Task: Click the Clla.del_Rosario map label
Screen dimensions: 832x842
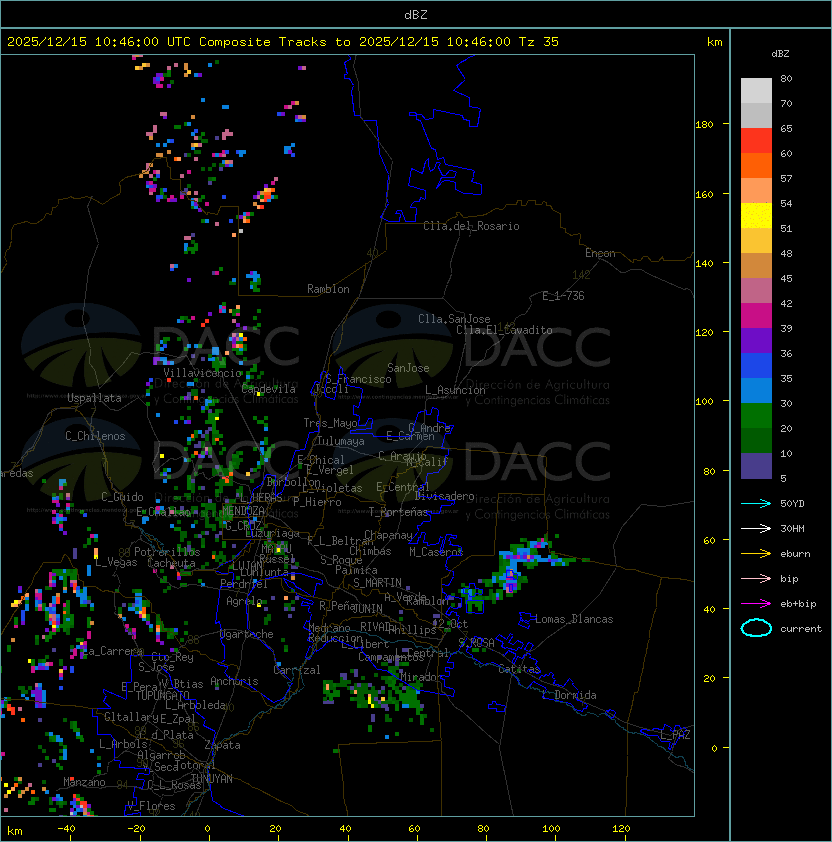Action: [x=471, y=226]
